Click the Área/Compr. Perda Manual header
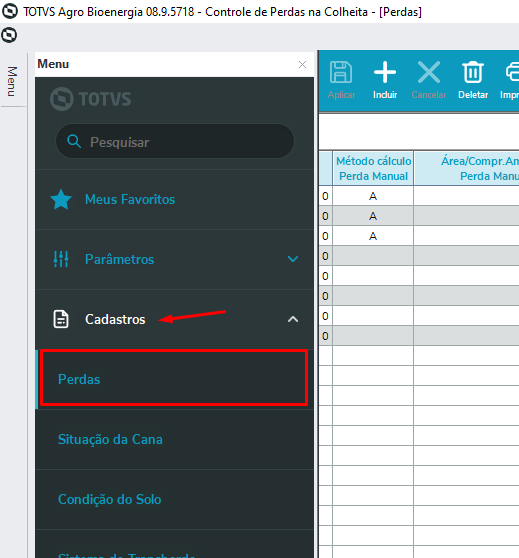The image size is (519, 558). pyautogui.click(x=467, y=168)
